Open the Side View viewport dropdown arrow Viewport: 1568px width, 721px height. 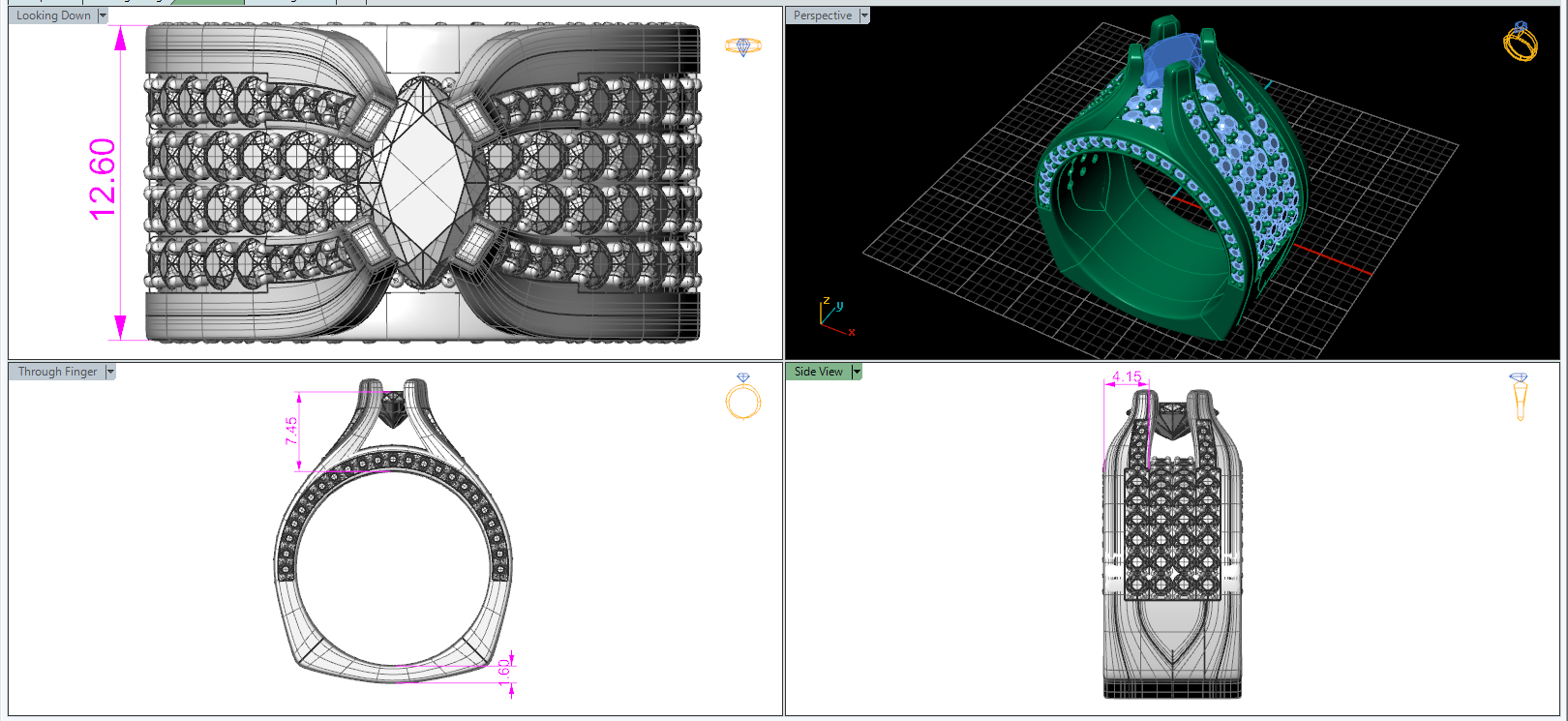click(x=857, y=372)
